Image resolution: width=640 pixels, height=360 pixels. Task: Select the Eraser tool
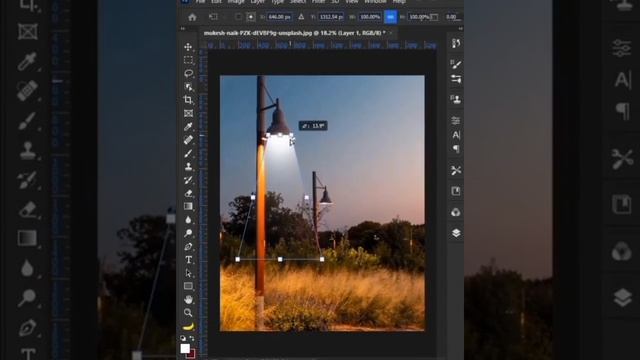coord(188,193)
